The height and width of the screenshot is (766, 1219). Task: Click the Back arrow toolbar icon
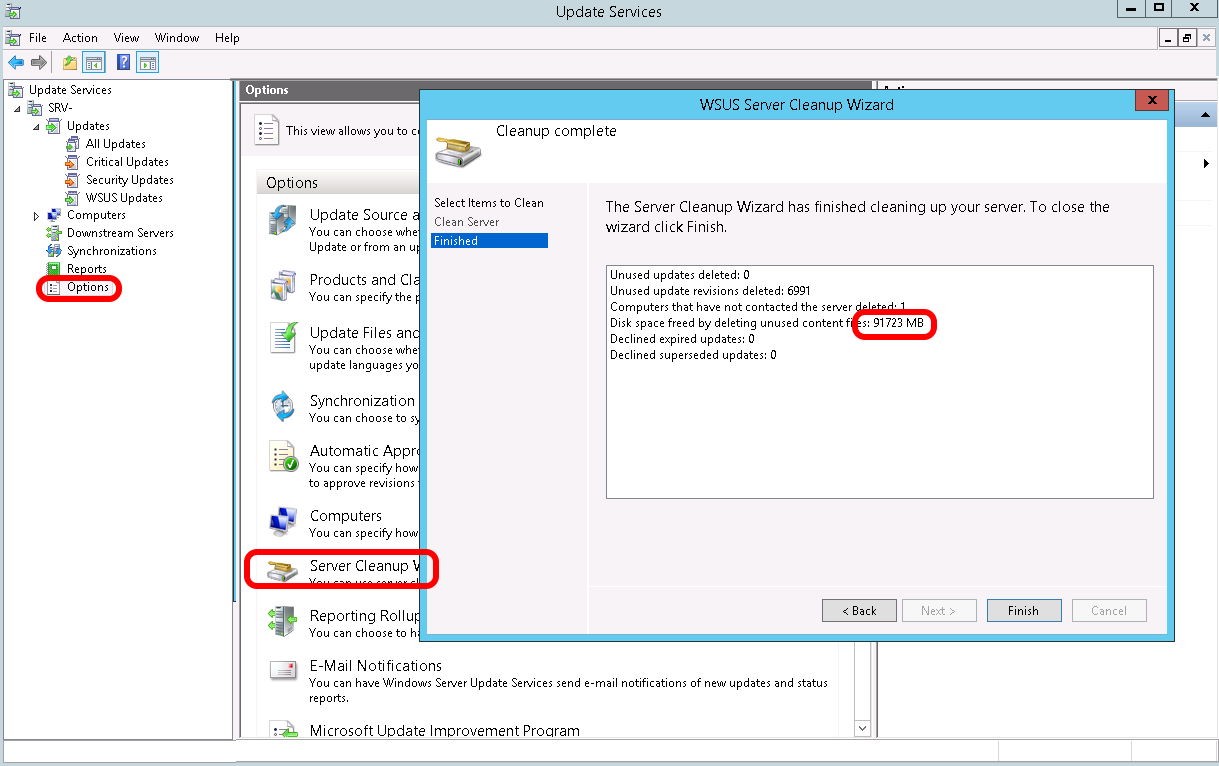[x=16, y=63]
